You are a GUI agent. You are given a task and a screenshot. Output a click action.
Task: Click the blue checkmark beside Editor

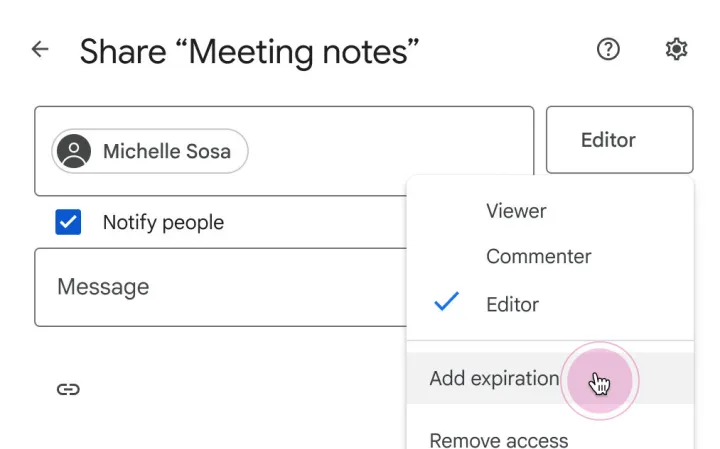[x=446, y=303]
